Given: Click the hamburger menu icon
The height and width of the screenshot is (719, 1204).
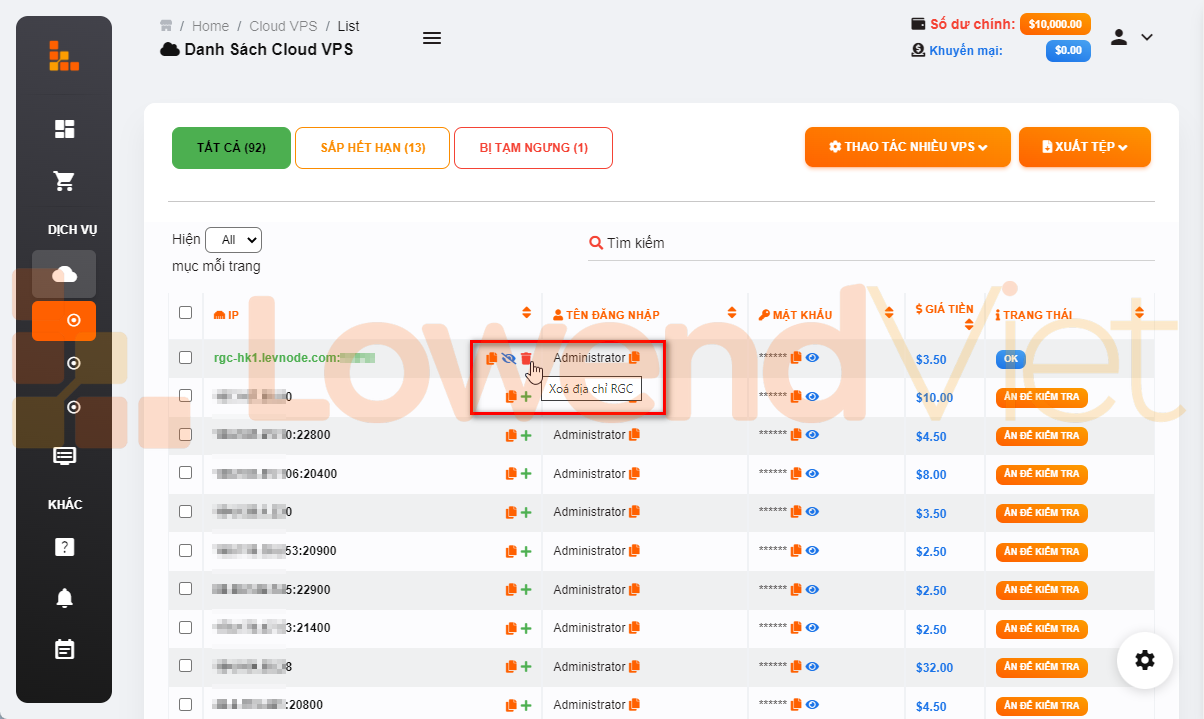Looking at the screenshot, I should 432,38.
